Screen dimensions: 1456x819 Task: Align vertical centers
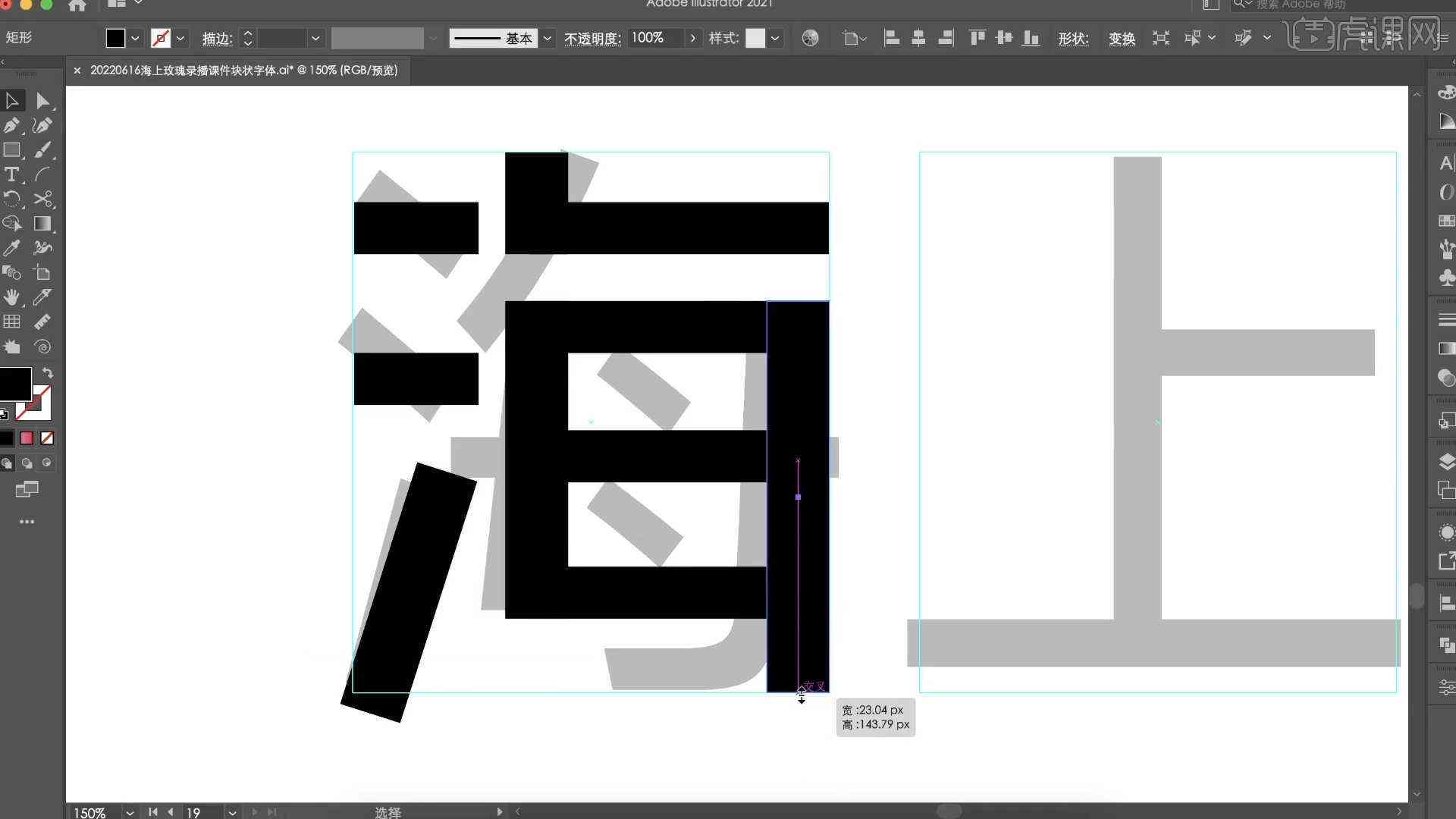1004,38
